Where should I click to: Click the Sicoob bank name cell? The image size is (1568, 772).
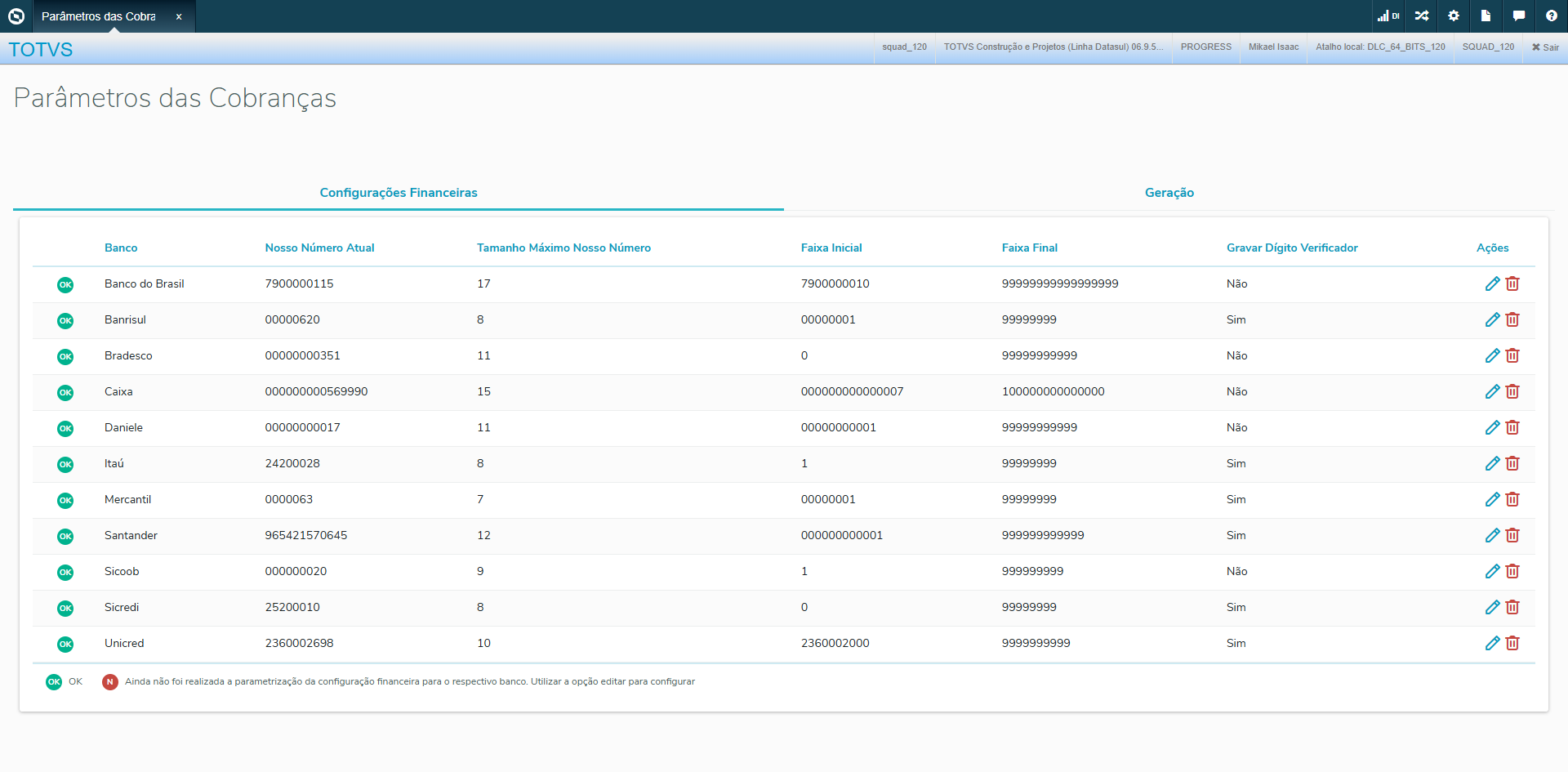(122, 571)
